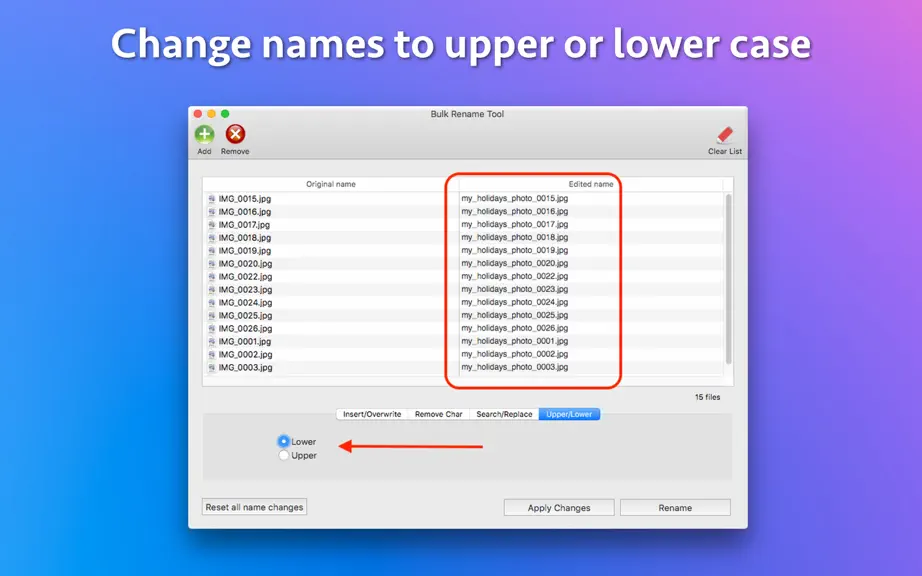Click the red Remove icon
Image resolution: width=922 pixels, height=576 pixels.
[235, 135]
